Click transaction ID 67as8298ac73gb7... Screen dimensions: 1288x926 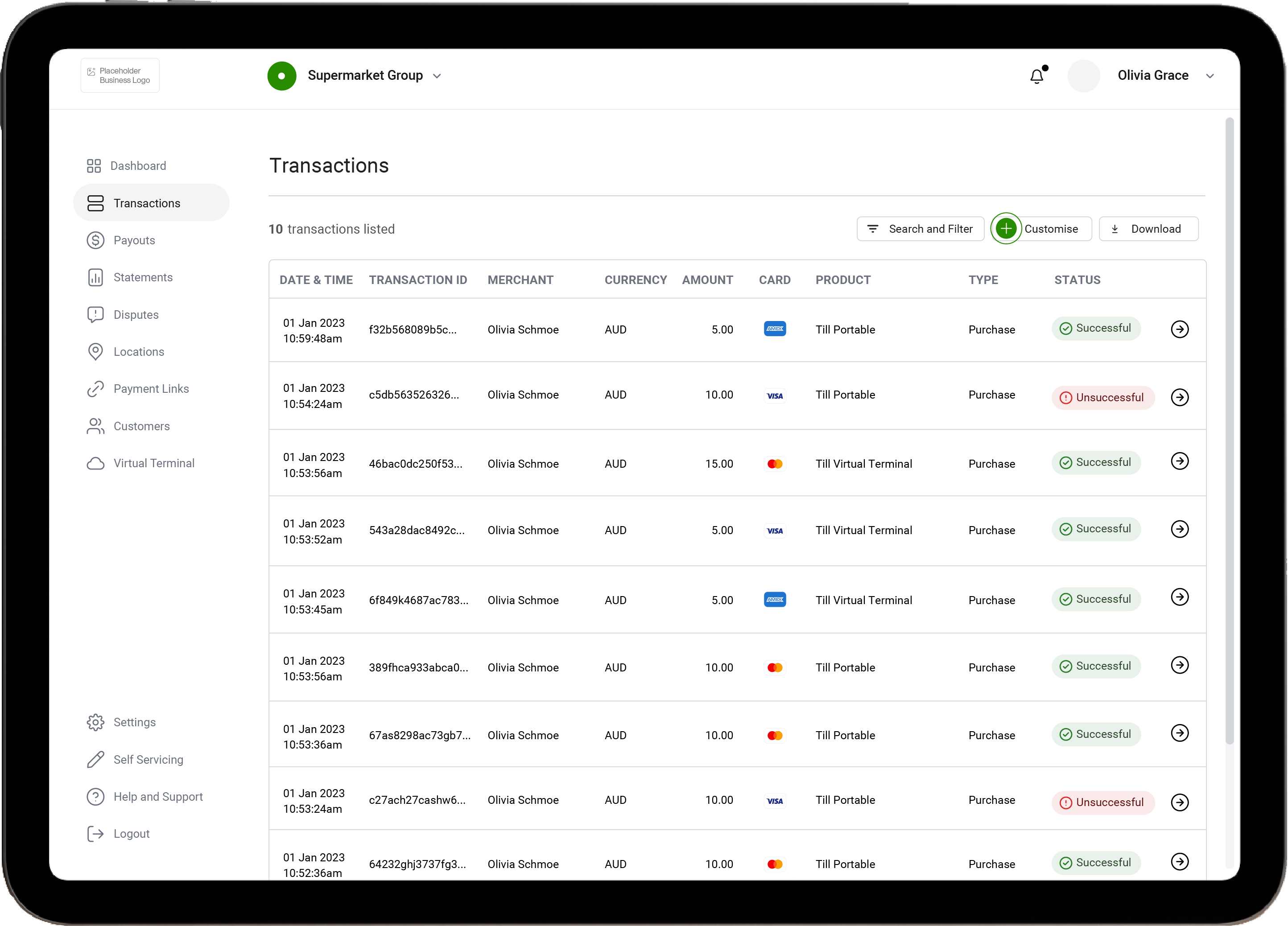420,735
